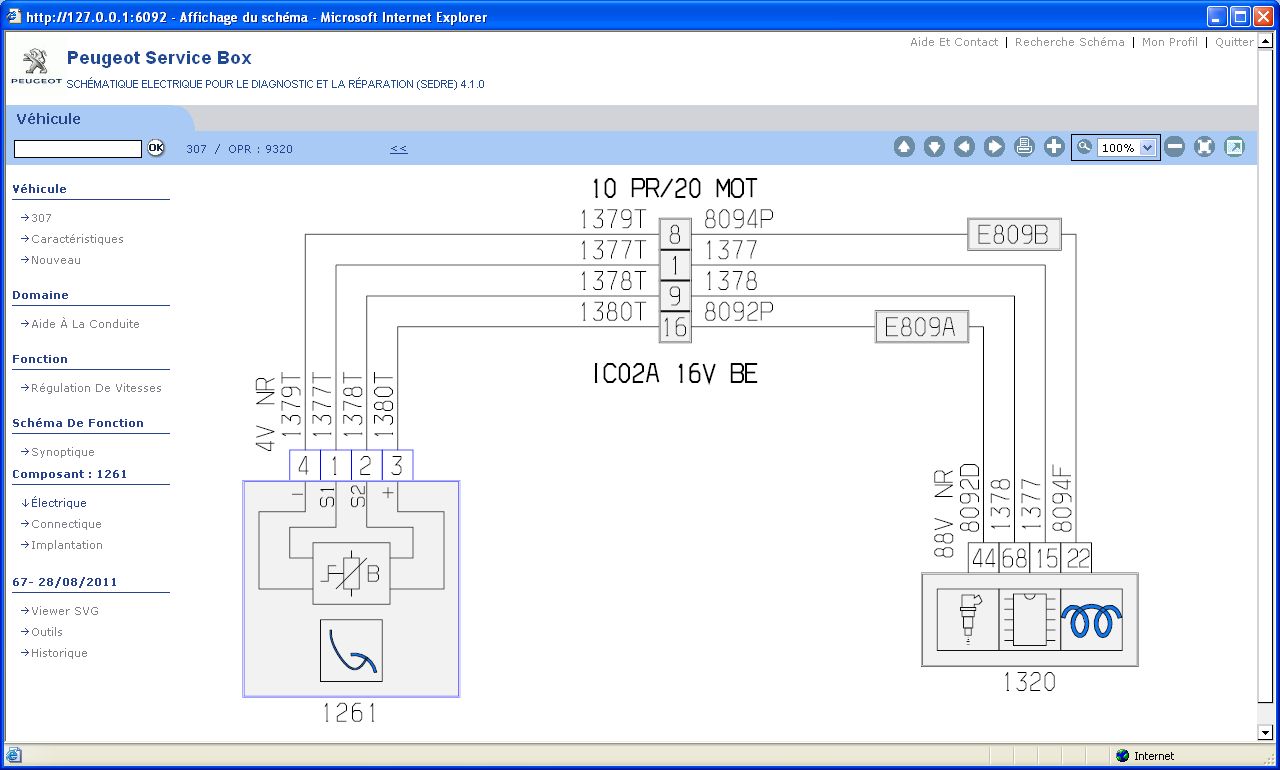Pan schematic left with the left arrow
The width and height of the screenshot is (1280, 770).
(x=964, y=147)
